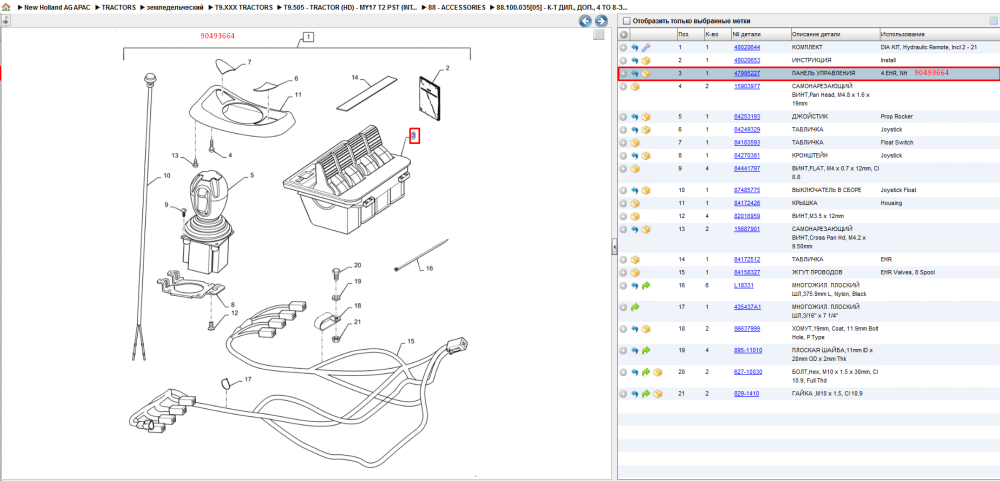1000x481 pixels.
Task: Click box icon for part 84172512
Action: point(635,260)
